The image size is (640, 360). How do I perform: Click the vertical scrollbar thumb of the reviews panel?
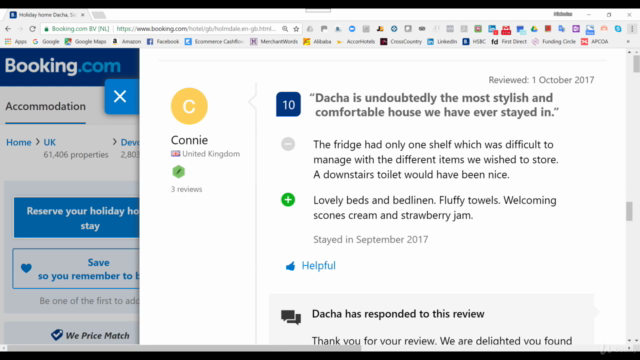pos(629,211)
